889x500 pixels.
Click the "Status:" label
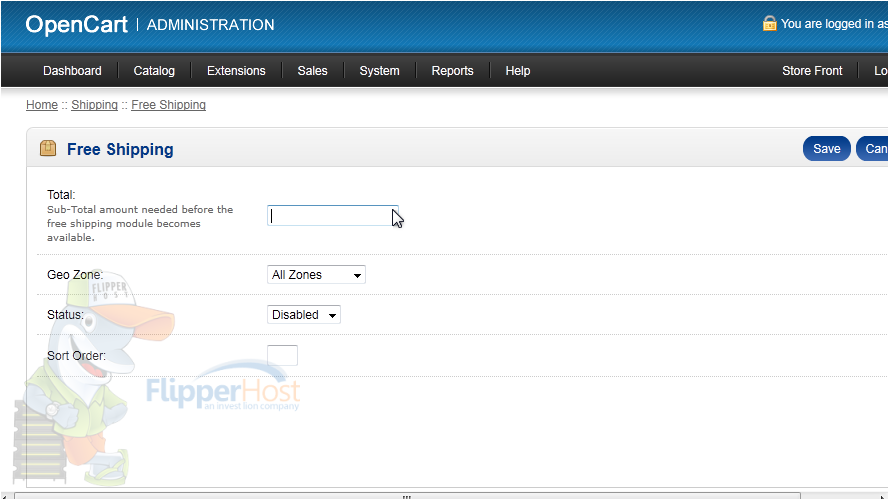point(65,315)
